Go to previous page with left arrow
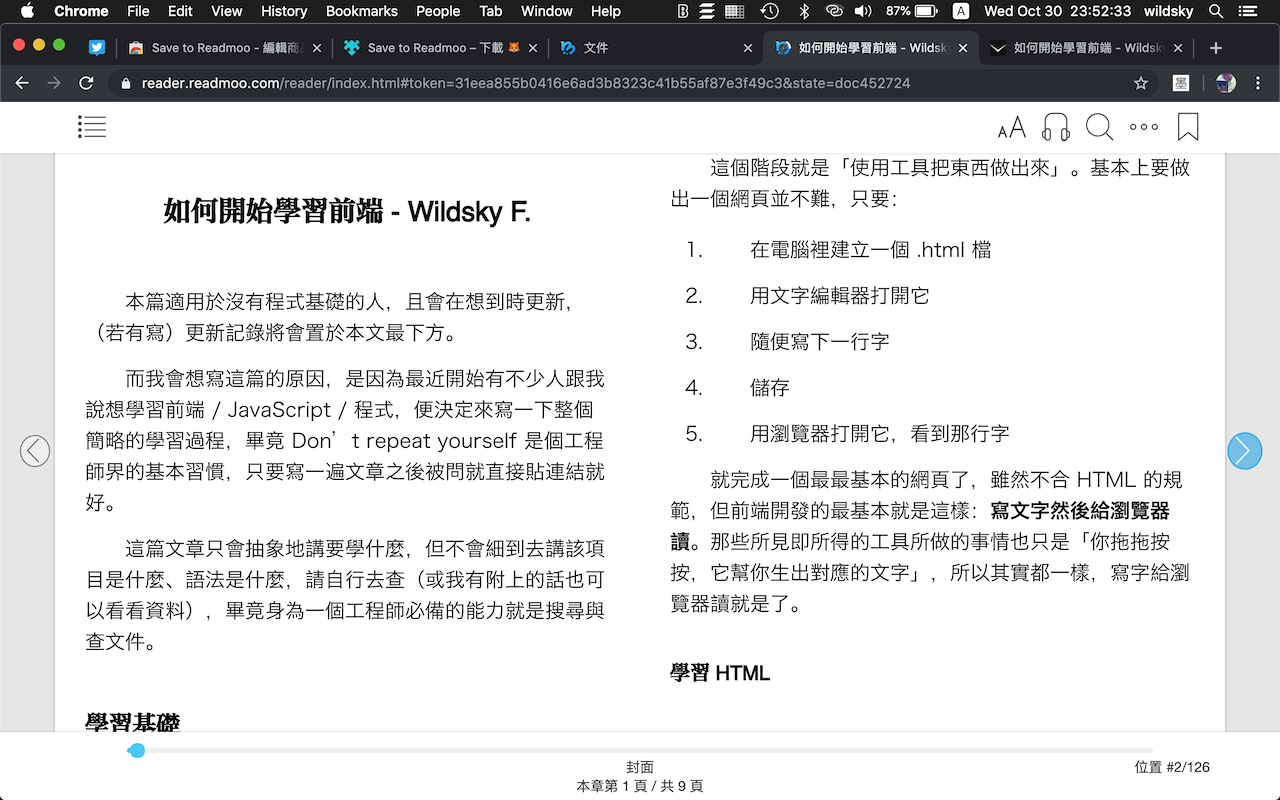 coord(35,451)
